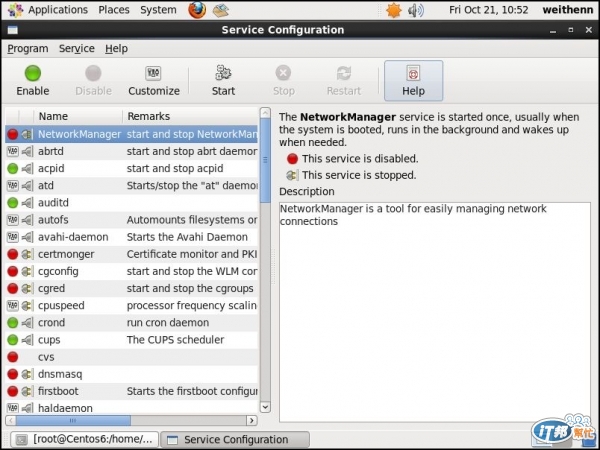Launch Firefox from the top panel
Screen dimensions: 600x450
197,10
